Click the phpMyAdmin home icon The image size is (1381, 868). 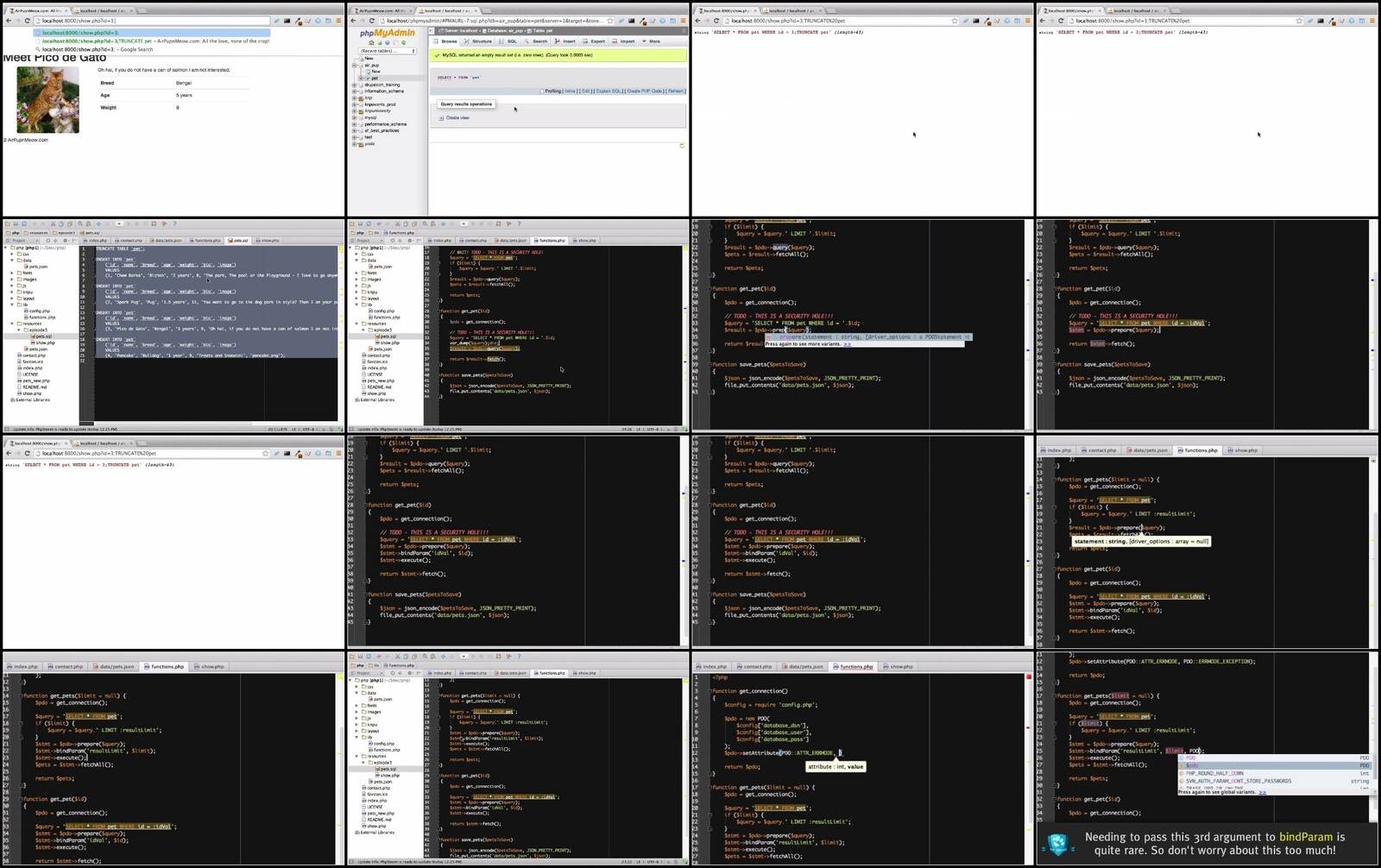click(371, 42)
